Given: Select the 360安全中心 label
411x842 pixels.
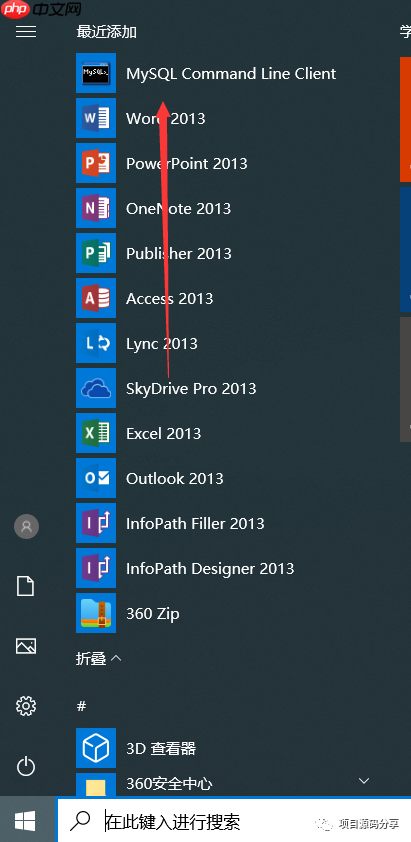Looking at the screenshot, I should [169, 785].
